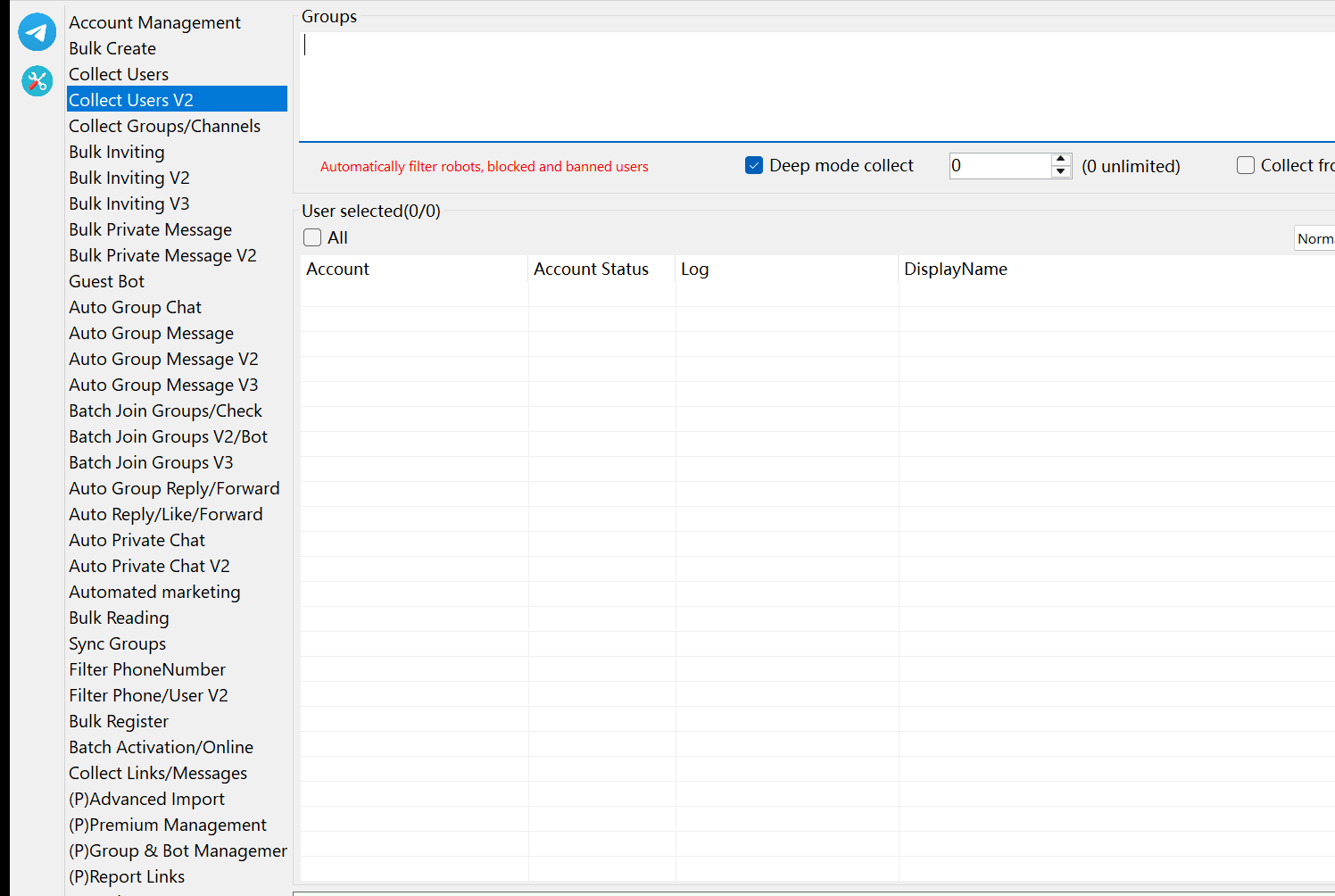Select Batch Join Groups/Check
The width and height of the screenshot is (1335, 896).
point(166,411)
